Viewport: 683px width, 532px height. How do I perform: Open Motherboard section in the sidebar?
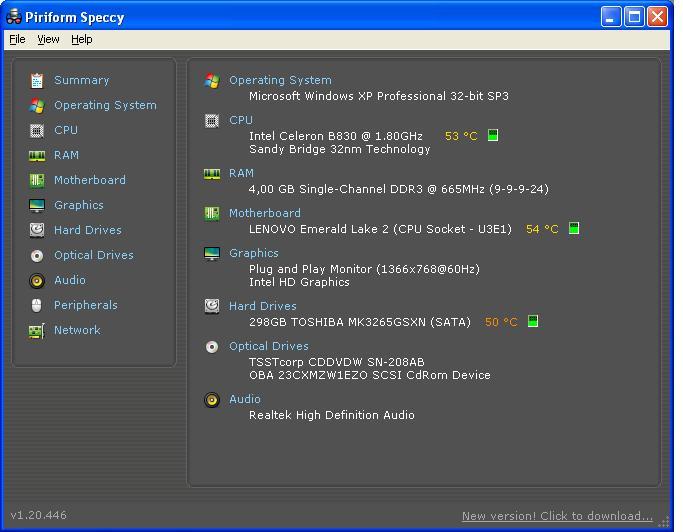pos(90,180)
